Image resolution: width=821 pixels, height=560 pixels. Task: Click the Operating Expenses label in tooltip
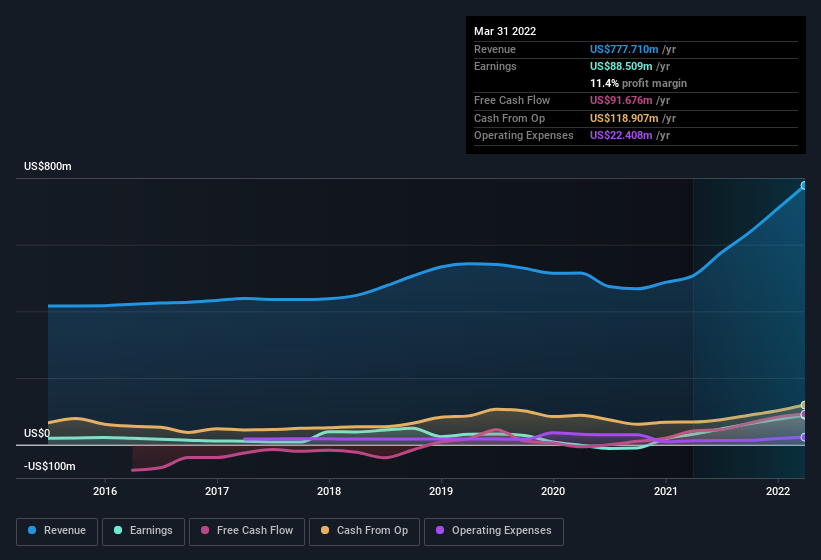524,136
